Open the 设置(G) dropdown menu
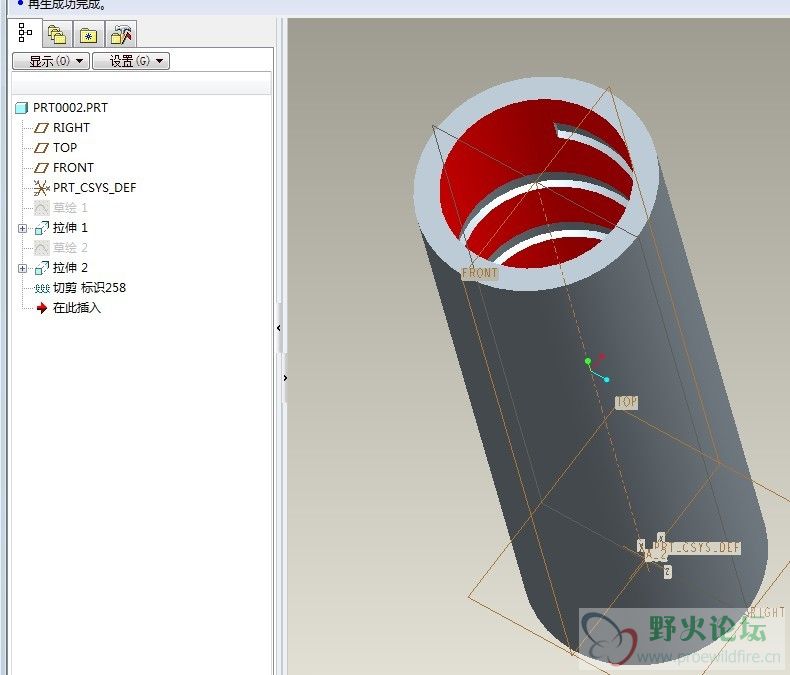The width and height of the screenshot is (790, 675). tap(131, 61)
